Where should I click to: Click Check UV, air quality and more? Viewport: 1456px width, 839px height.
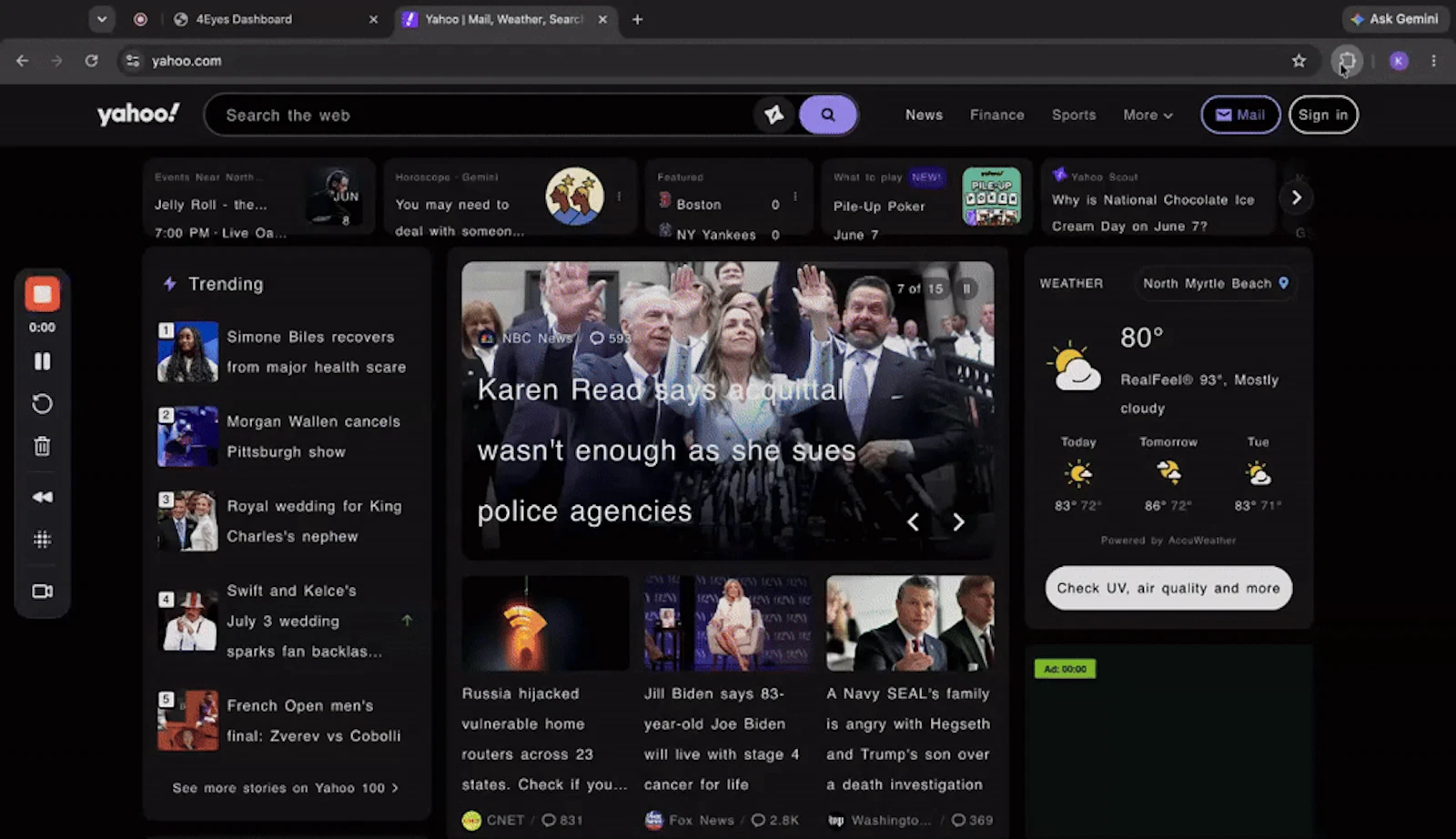pos(1168,589)
